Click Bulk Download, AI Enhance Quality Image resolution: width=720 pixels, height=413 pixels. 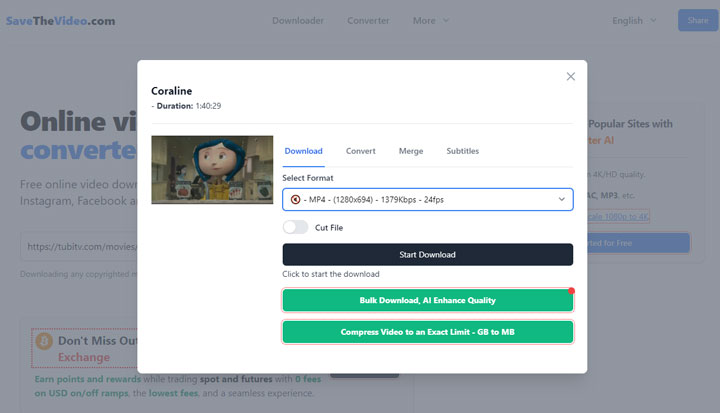pyautogui.click(x=428, y=300)
